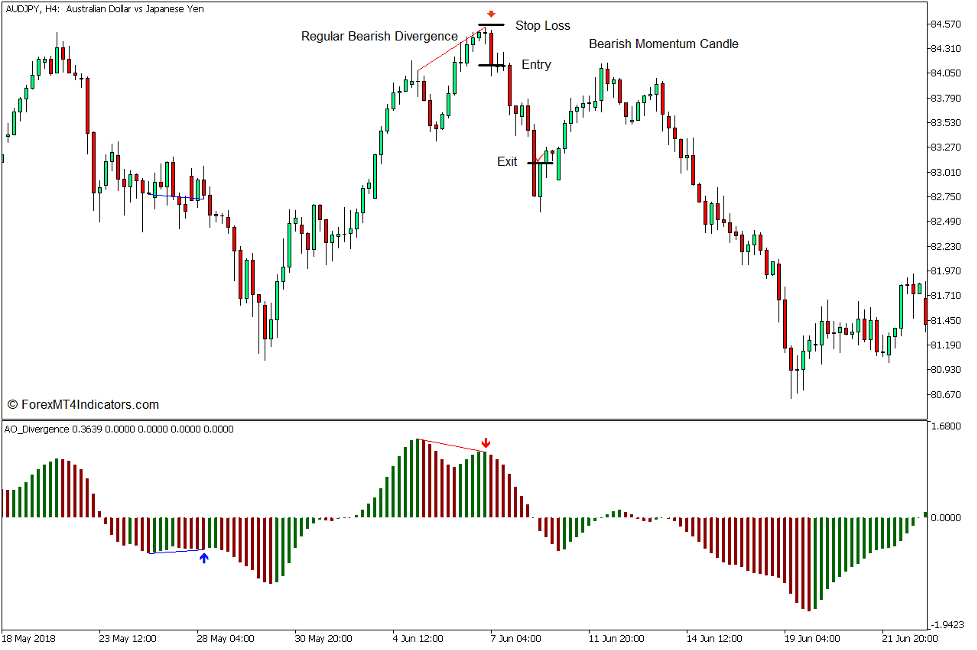Select the Exit level line on the chart
Image resolution: width=977 pixels, height=650 pixels.
[539, 162]
